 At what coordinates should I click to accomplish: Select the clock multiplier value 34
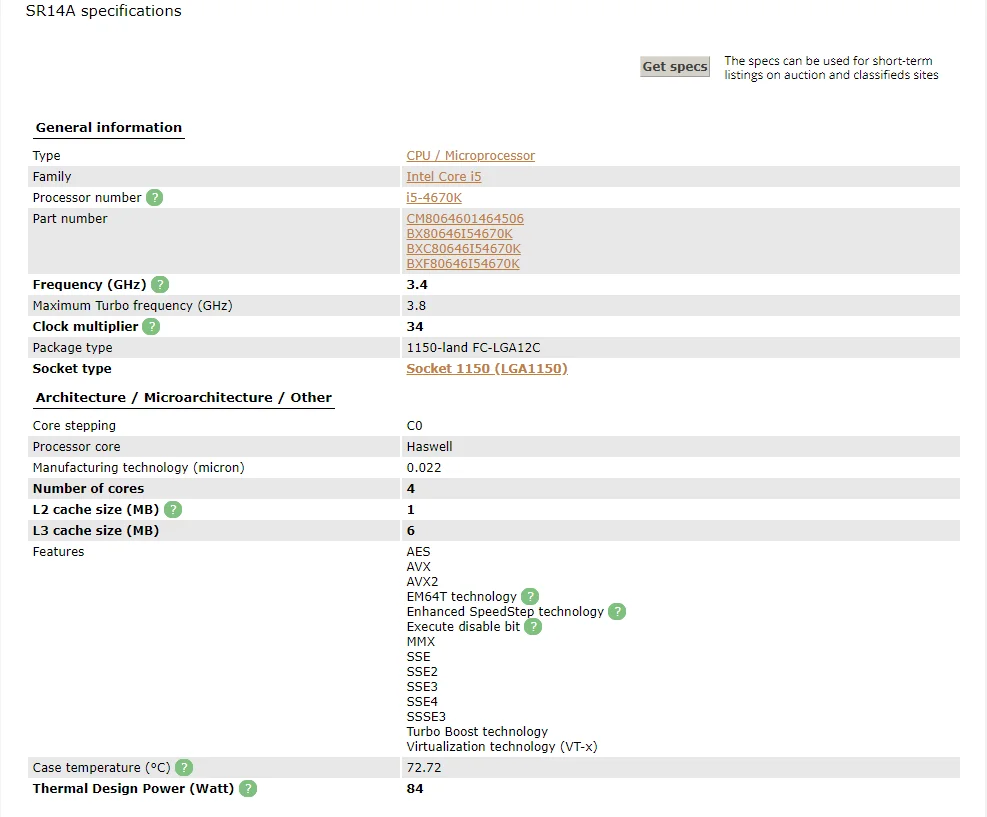(x=415, y=327)
